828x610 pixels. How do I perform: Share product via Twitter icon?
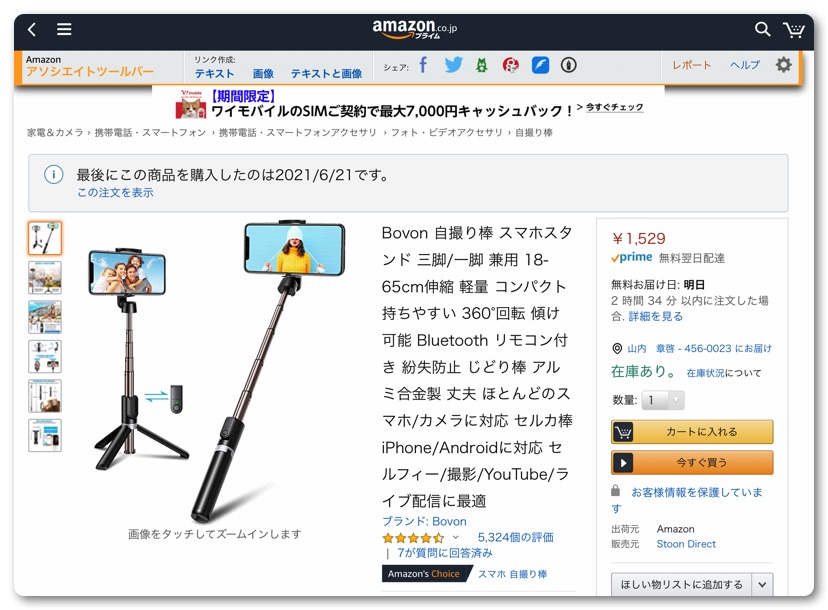[453, 65]
